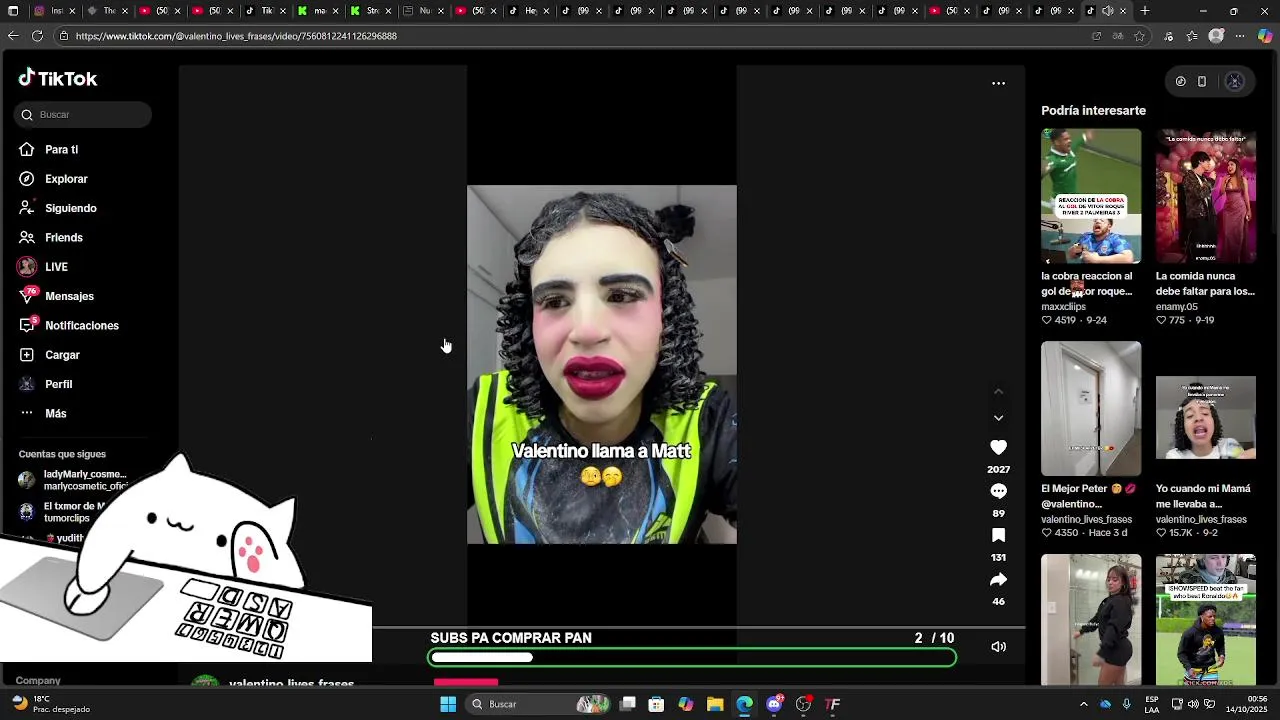Open the profile avatar at top right
The height and width of the screenshot is (720, 1280).
coord(1234,82)
